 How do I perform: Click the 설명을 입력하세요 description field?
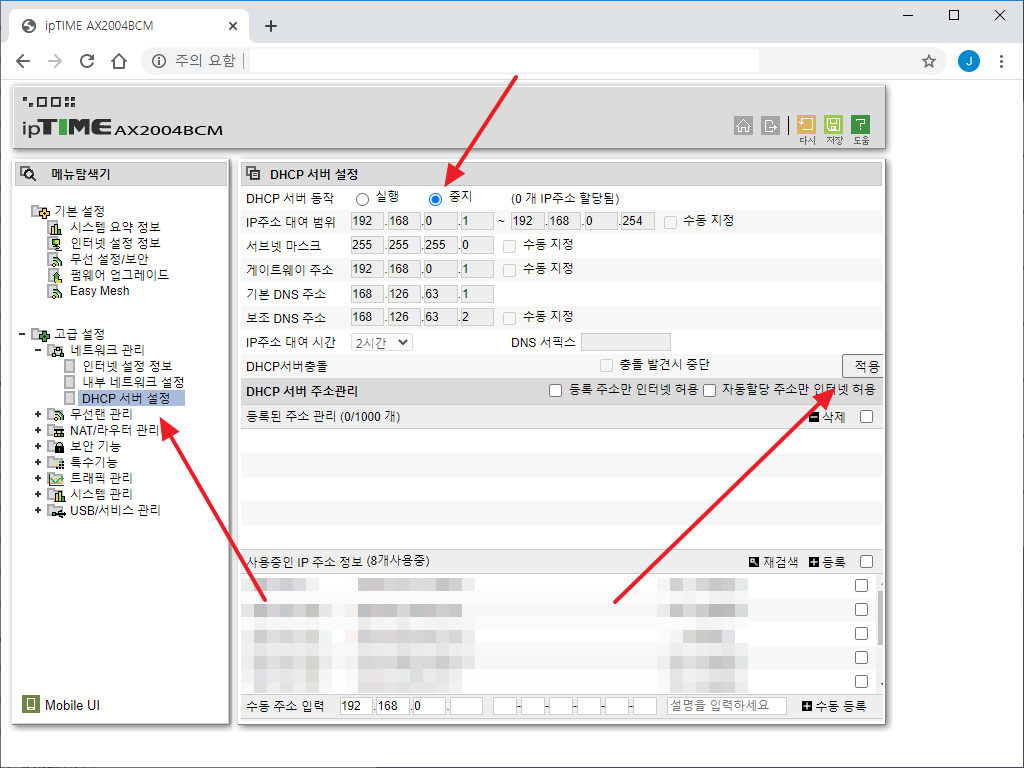tap(726, 706)
